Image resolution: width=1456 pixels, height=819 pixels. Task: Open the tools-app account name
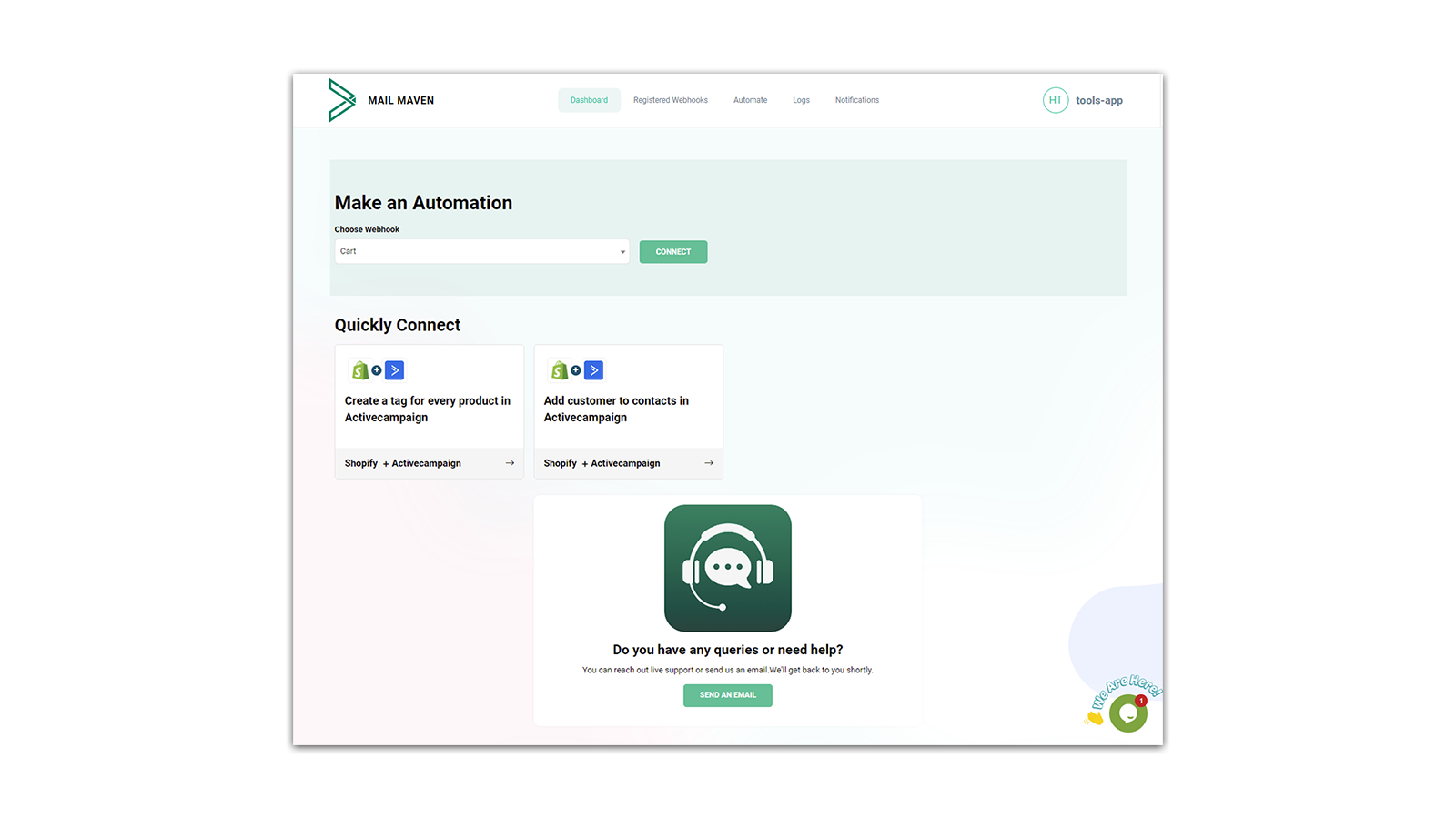click(1099, 100)
